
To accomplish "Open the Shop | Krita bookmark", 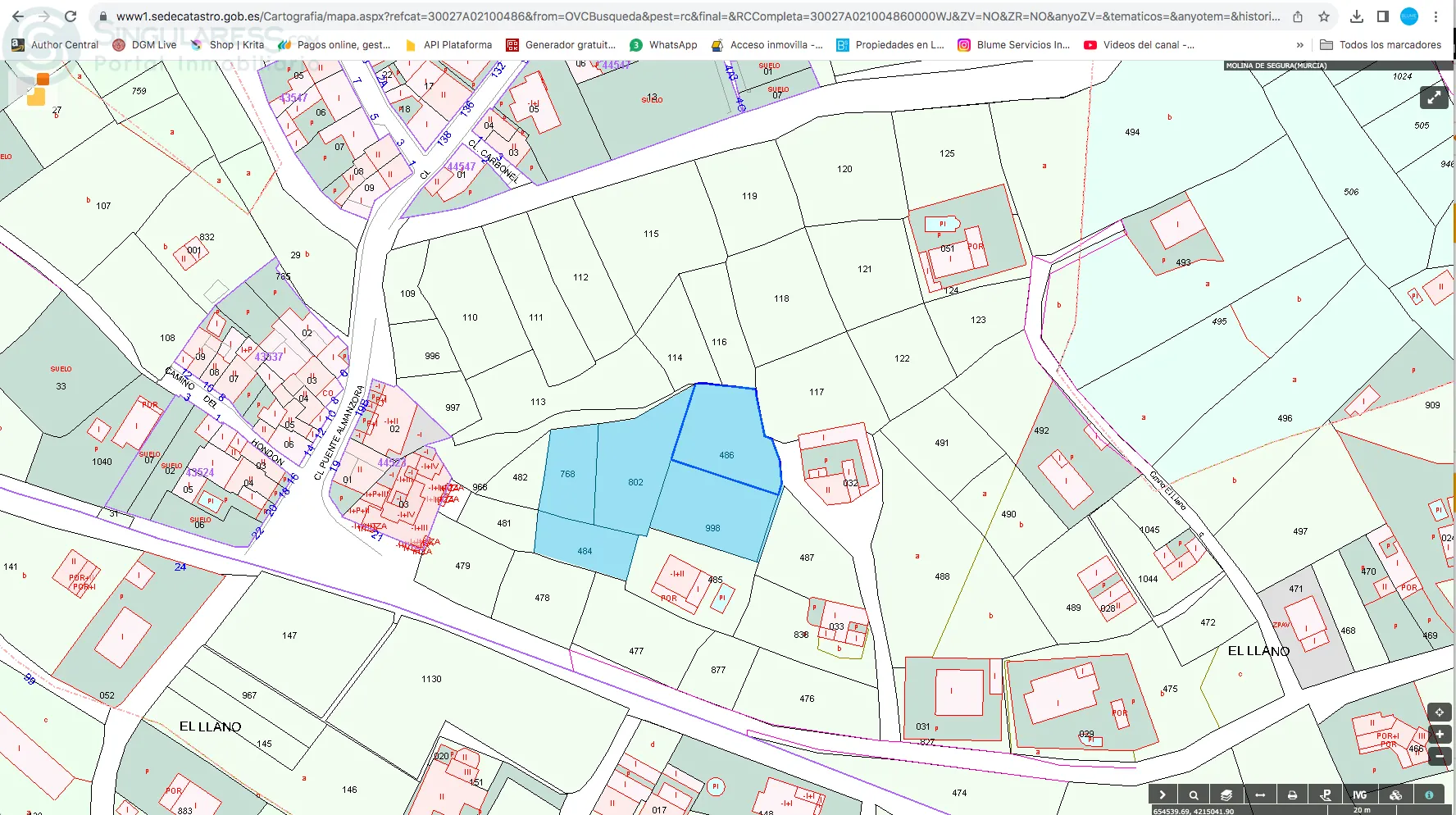I will (x=227, y=45).
